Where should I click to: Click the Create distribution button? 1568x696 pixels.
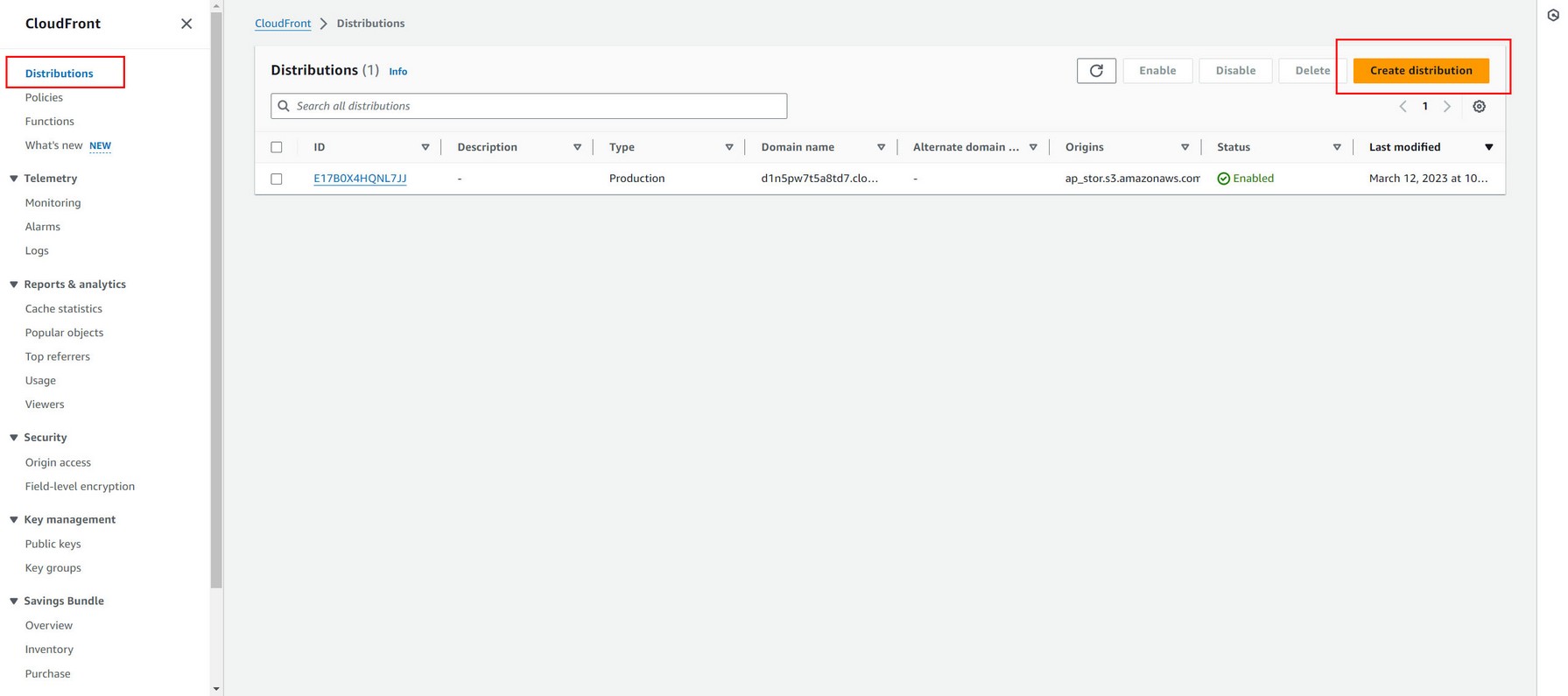pyautogui.click(x=1420, y=71)
